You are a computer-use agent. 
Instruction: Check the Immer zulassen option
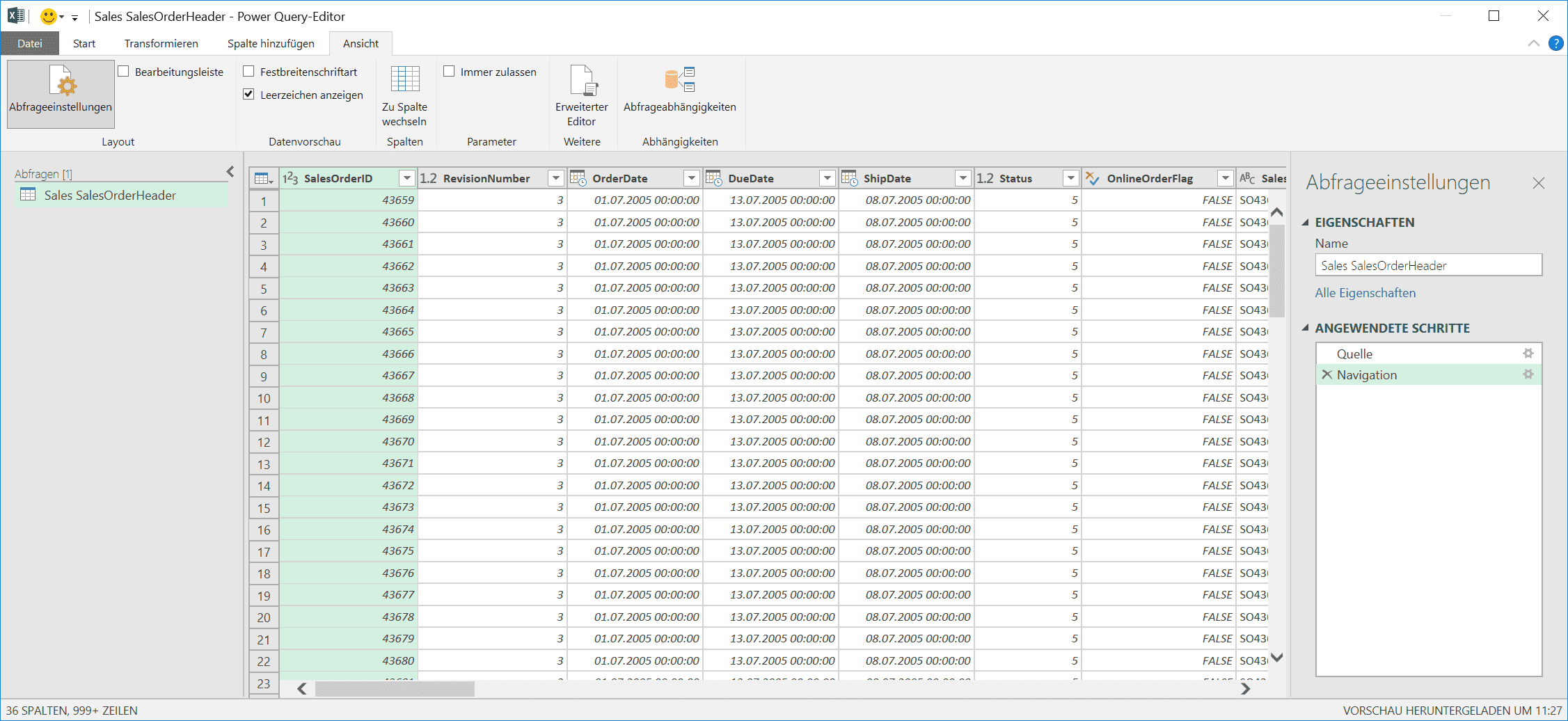click(x=449, y=71)
